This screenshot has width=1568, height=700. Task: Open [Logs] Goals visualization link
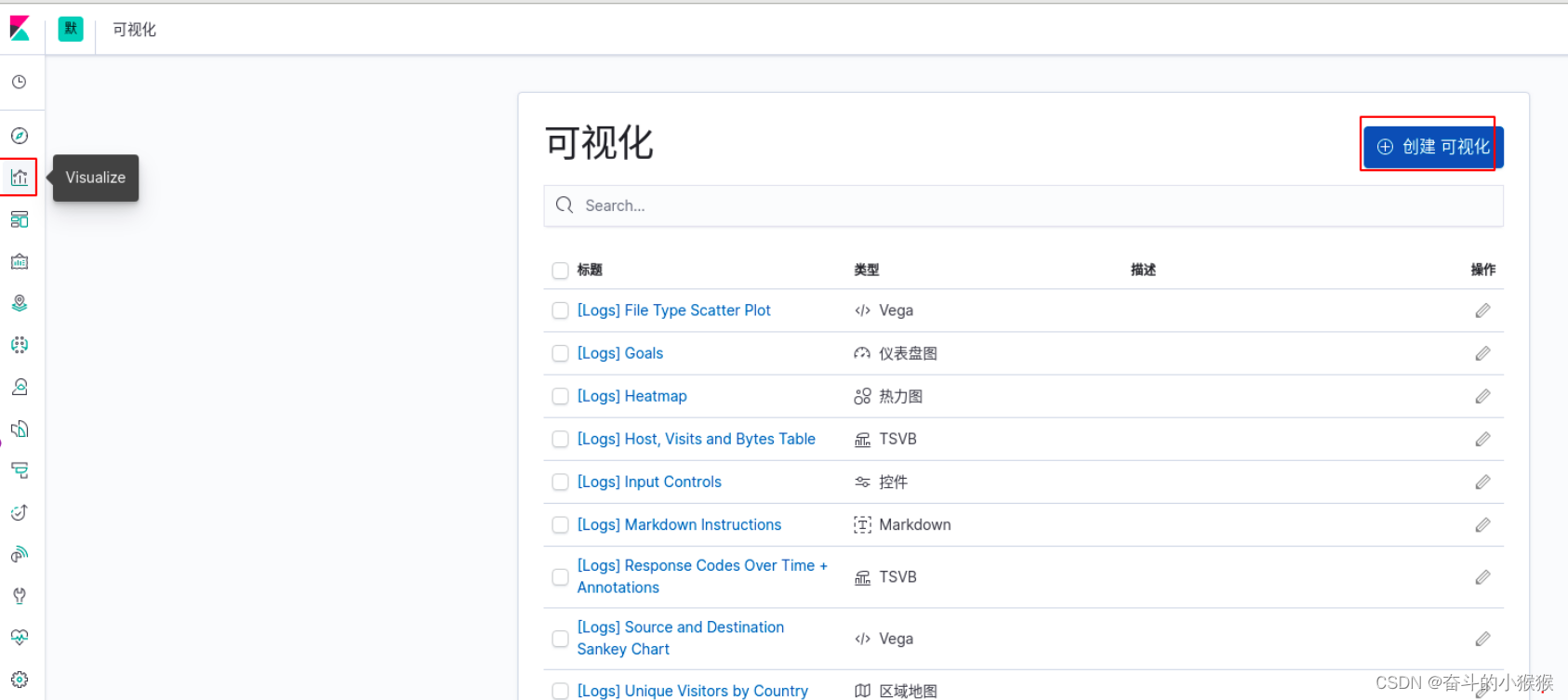[619, 353]
